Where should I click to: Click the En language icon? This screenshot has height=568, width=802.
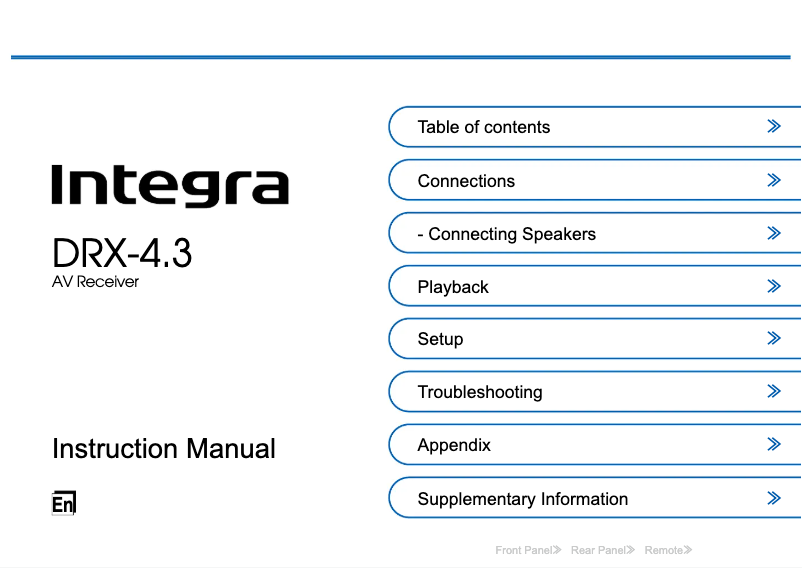[x=63, y=504]
